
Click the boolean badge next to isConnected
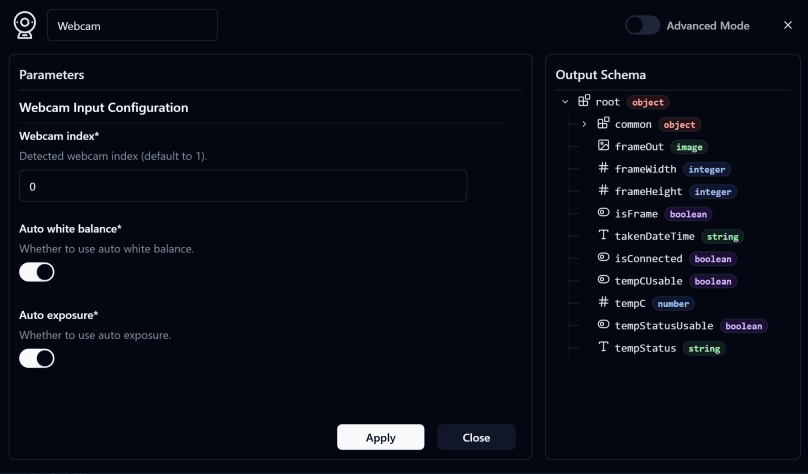point(713,259)
